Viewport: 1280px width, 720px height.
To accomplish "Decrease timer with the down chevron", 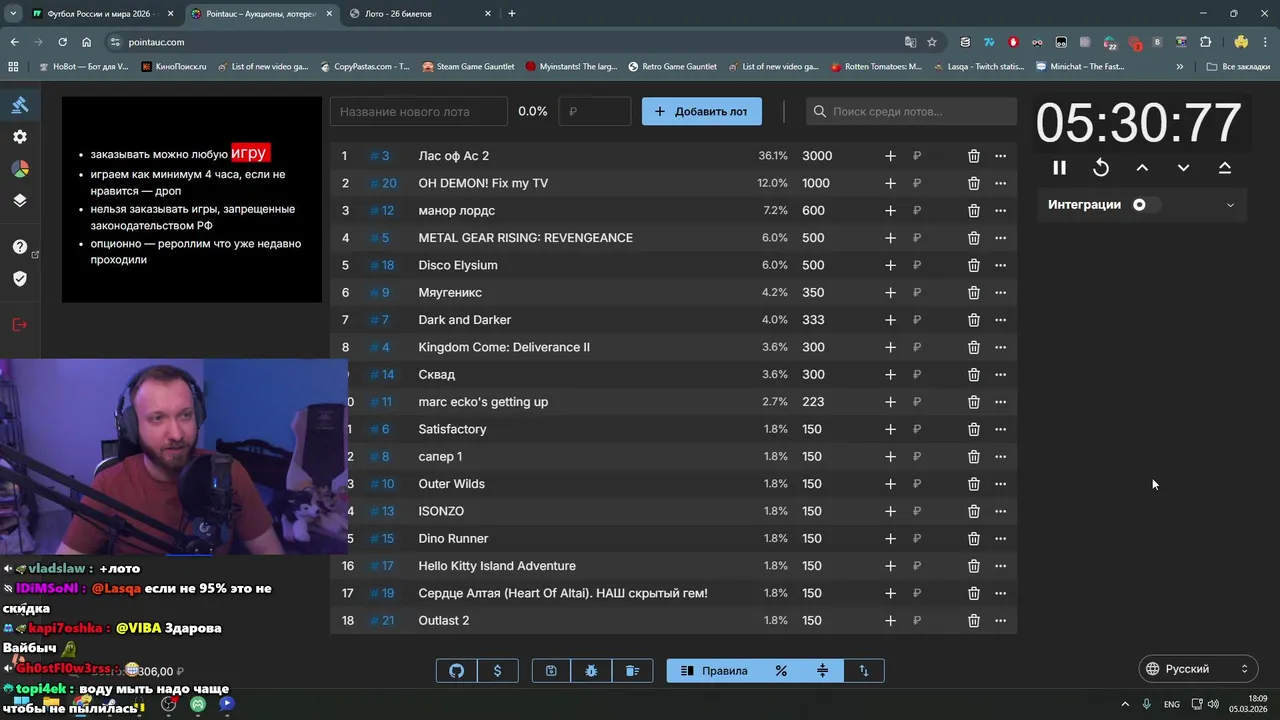I will tap(1183, 168).
